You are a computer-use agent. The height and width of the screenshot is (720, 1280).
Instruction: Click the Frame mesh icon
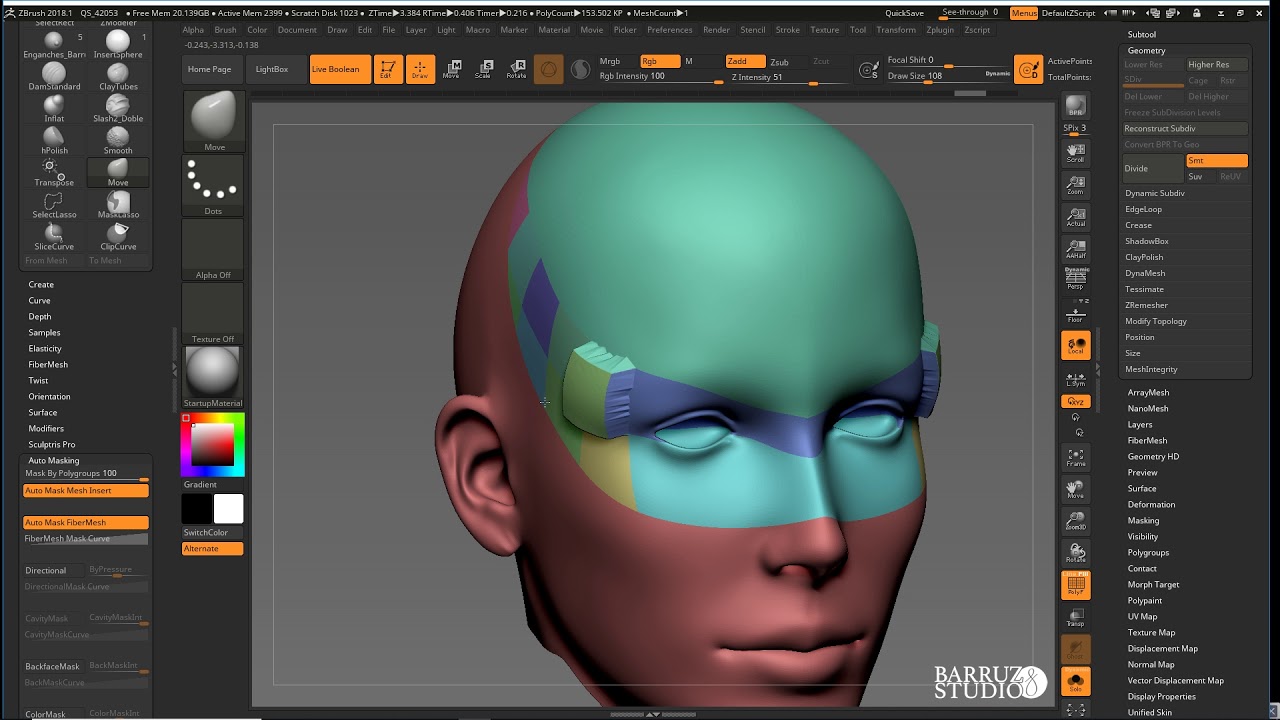coord(1075,458)
